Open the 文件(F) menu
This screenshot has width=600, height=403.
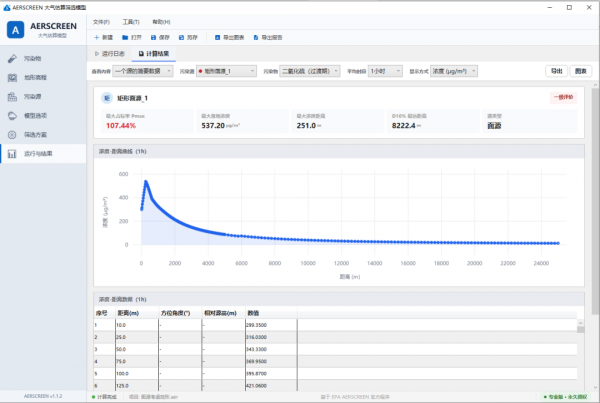pyautogui.click(x=101, y=22)
